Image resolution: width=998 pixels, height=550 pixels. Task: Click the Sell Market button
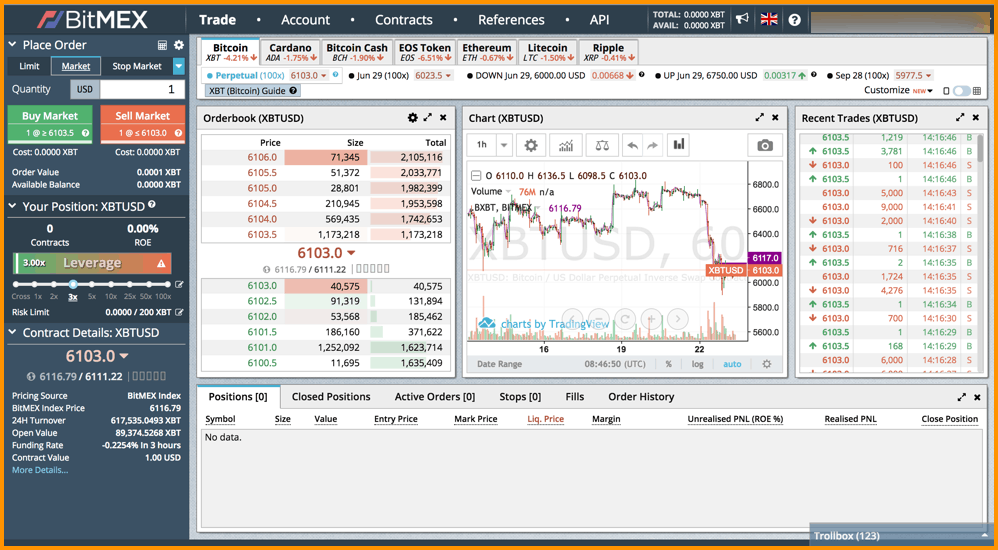pos(143,123)
